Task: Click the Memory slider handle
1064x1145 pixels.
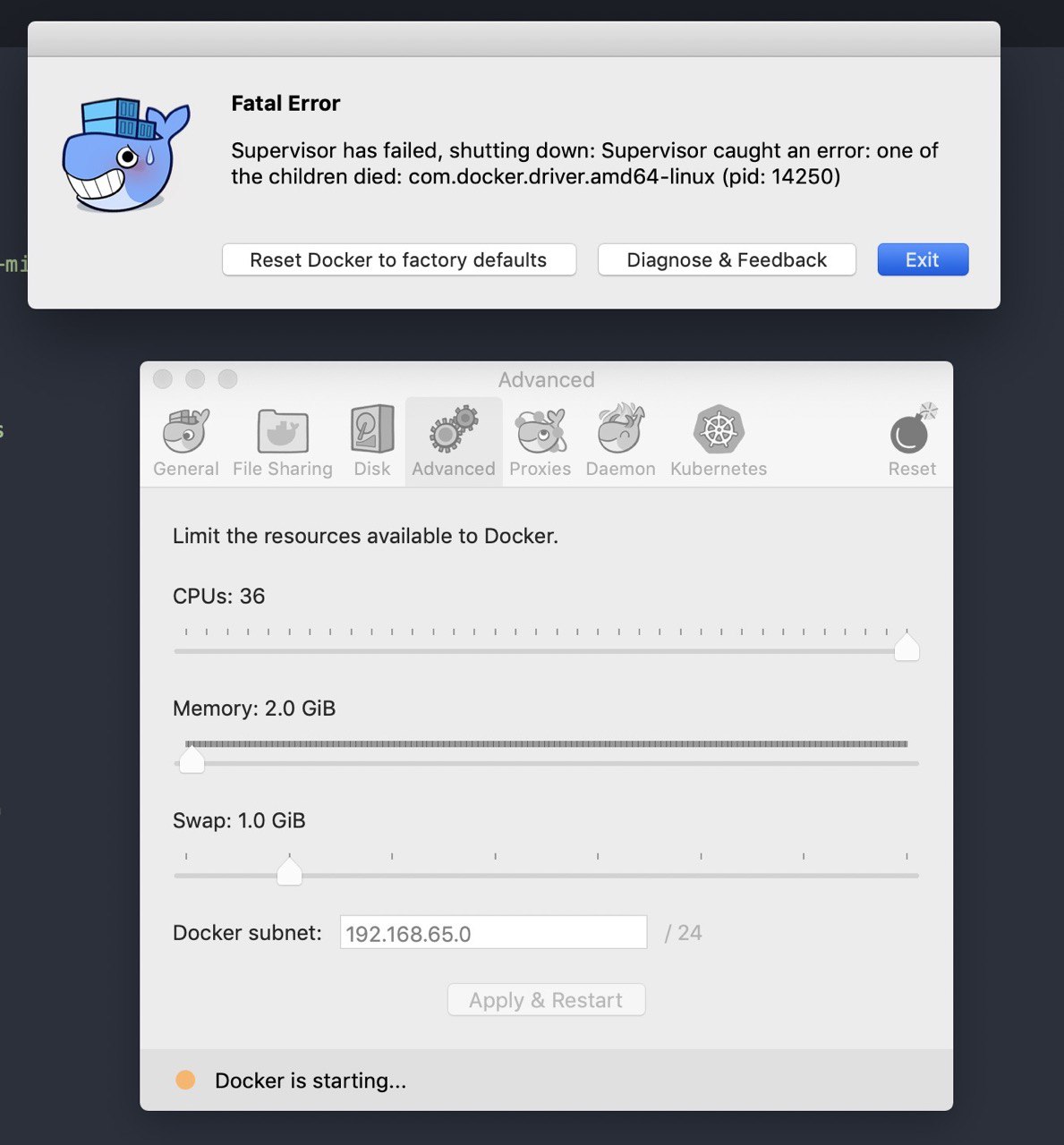Action: click(192, 759)
